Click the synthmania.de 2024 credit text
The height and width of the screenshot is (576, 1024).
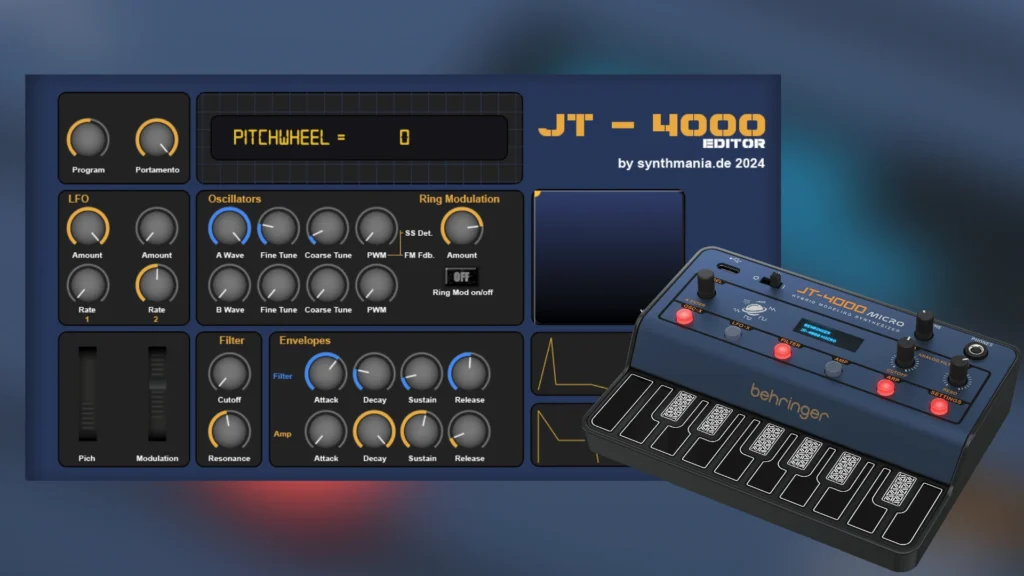[x=691, y=163]
